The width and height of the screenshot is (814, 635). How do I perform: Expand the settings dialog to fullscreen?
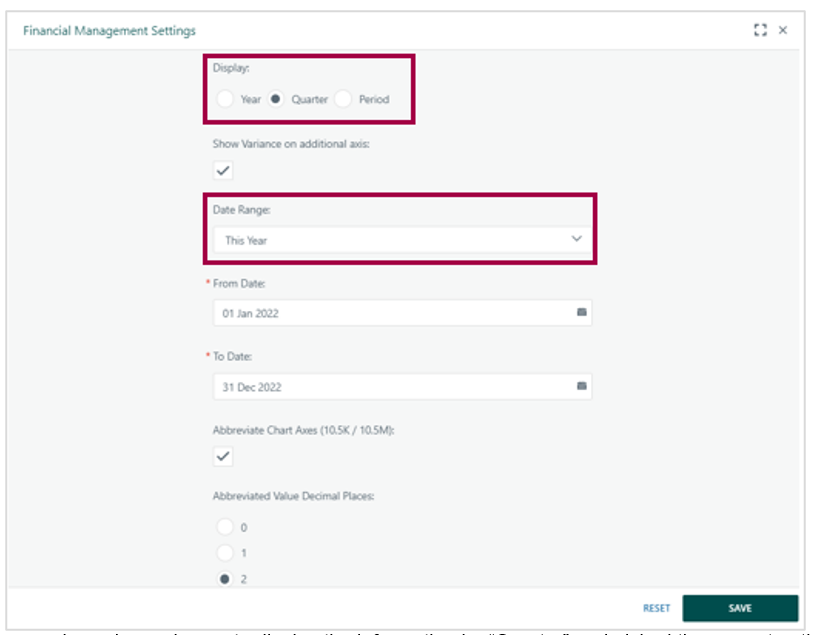(760, 30)
